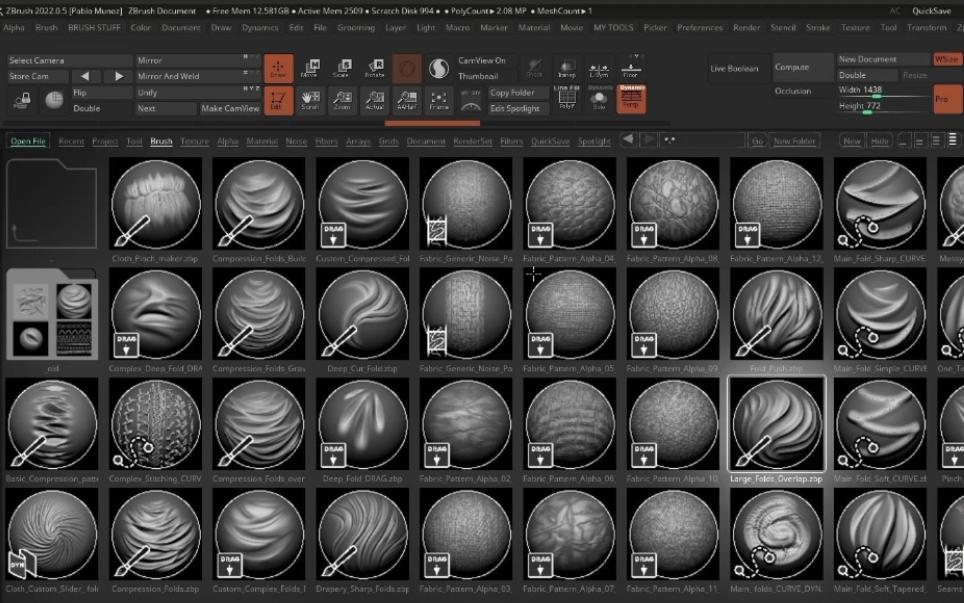Toggle the Floor grid display
The image size is (964, 603).
630,68
